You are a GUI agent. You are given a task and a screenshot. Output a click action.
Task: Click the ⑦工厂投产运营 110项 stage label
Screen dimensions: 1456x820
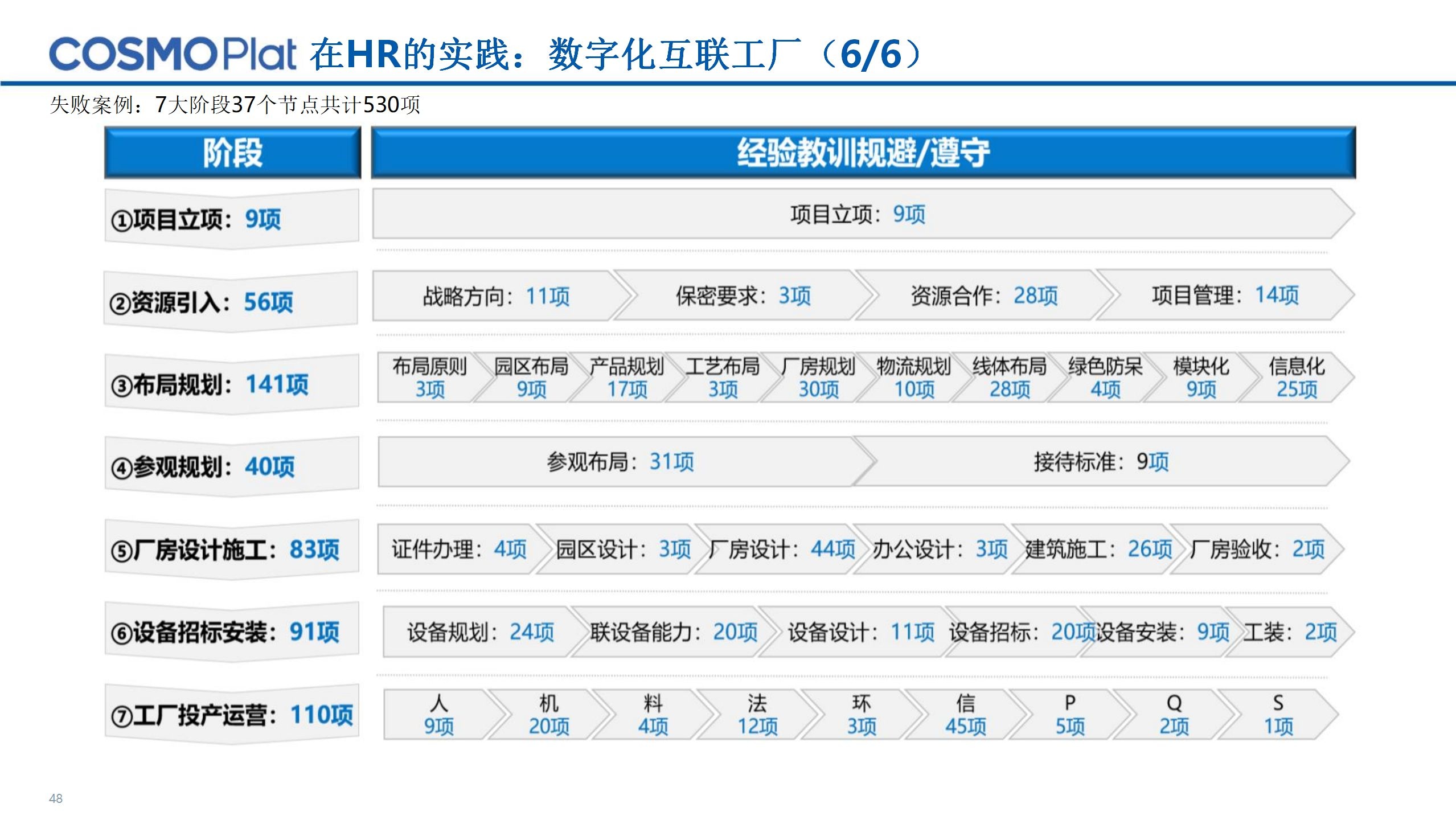coord(231,715)
